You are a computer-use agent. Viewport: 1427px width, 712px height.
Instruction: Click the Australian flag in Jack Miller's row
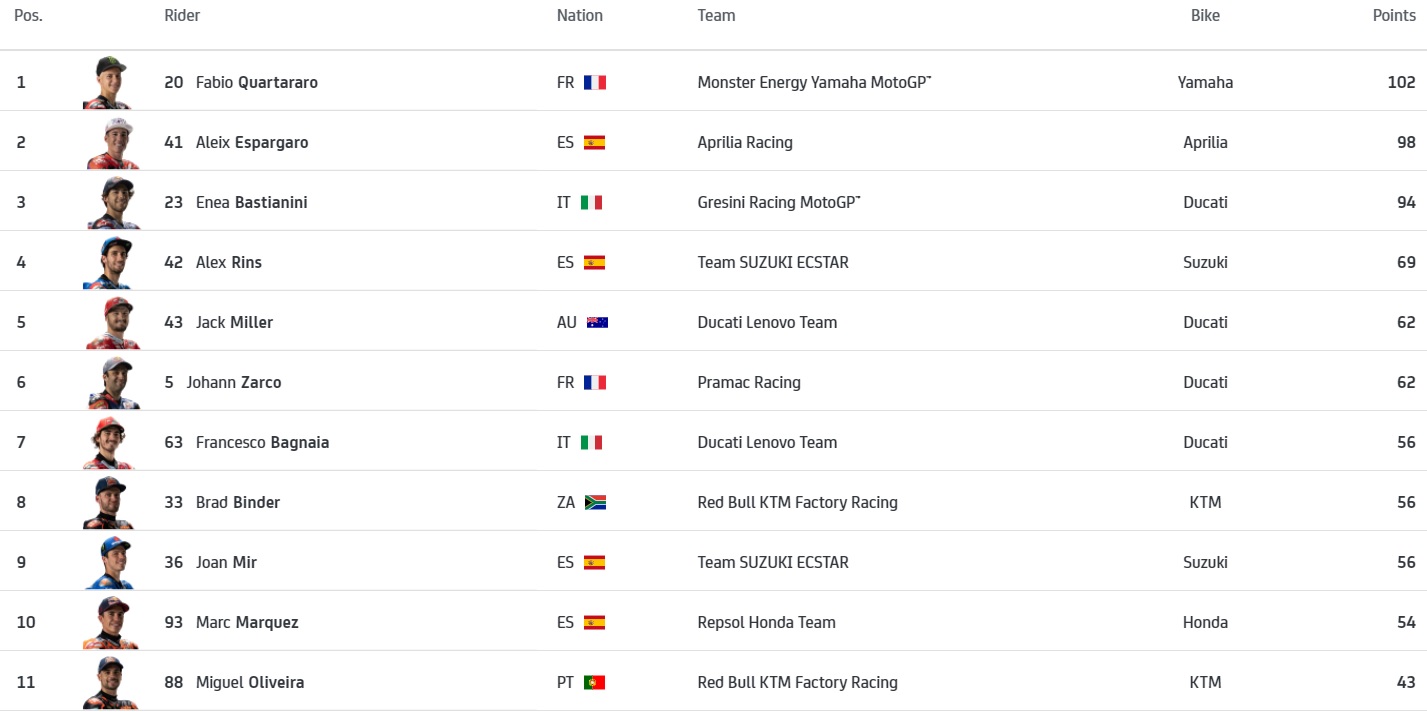coord(597,322)
